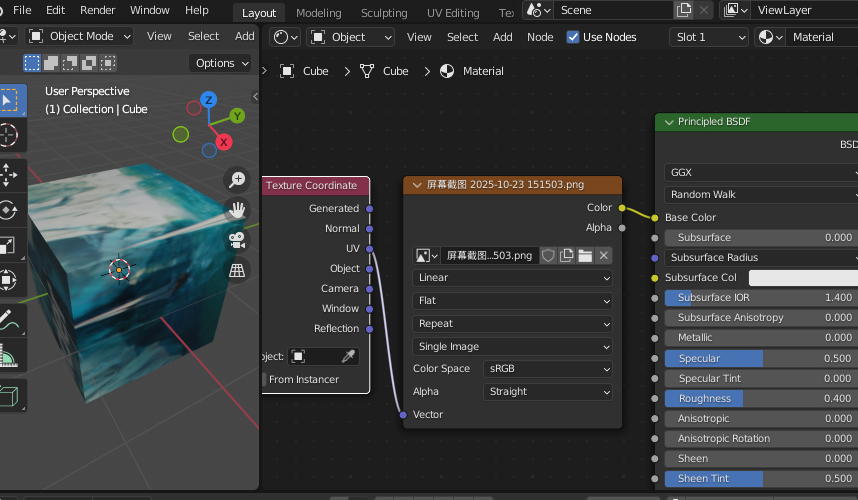Unlink the image with the X icon
Image resolution: width=858 pixels, height=500 pixels.
(x=604, y=255)
